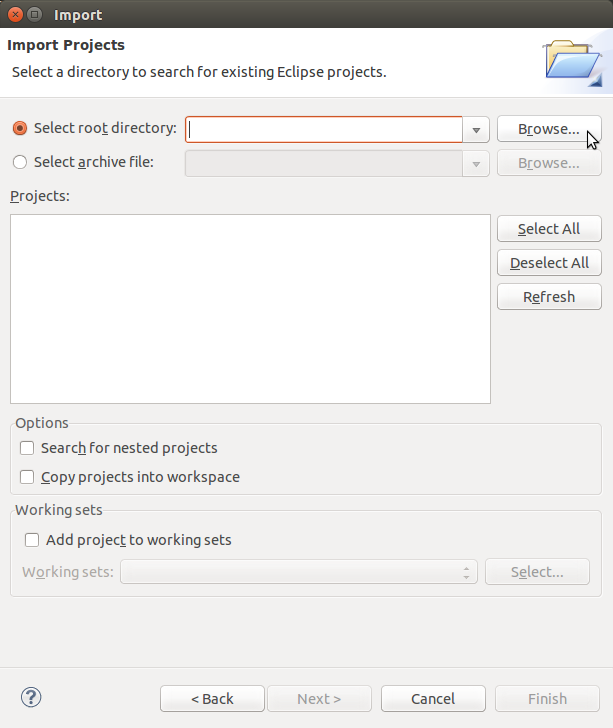Open the Working sets combo box
Screen dimensions: 613x728
(x=298, y=572)
